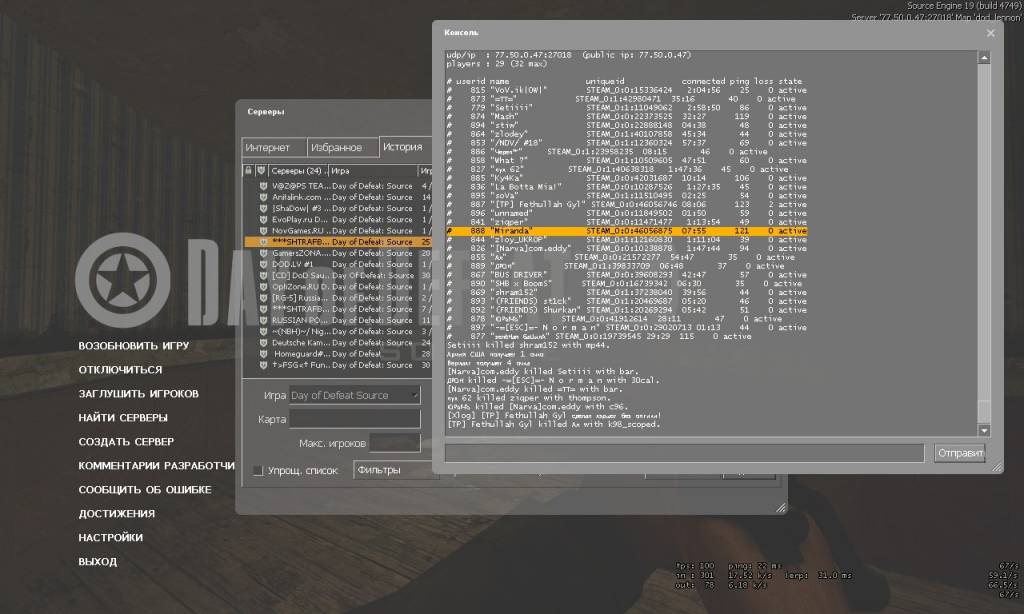
Task: Click shield icon of OpliZone.RU server row
Action: pyautogui.click(x=263, y=287)
